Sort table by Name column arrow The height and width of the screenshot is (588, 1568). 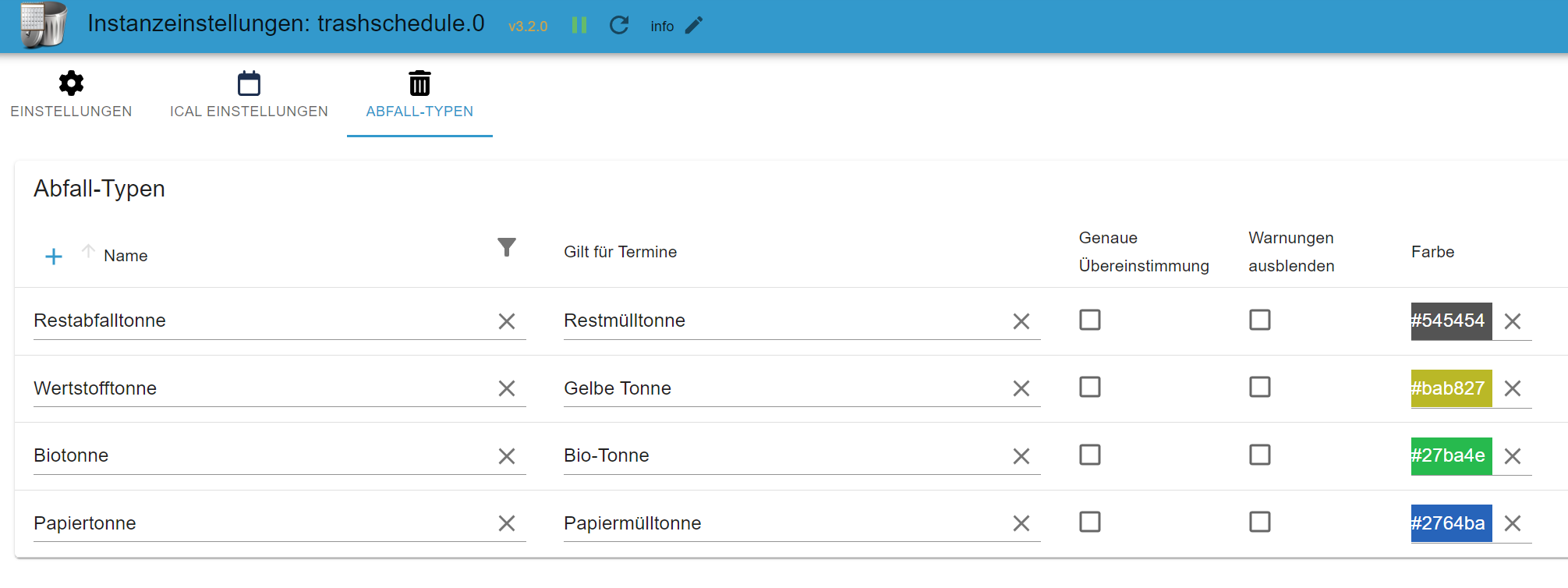pyautogui.click(x=88, y=251)
